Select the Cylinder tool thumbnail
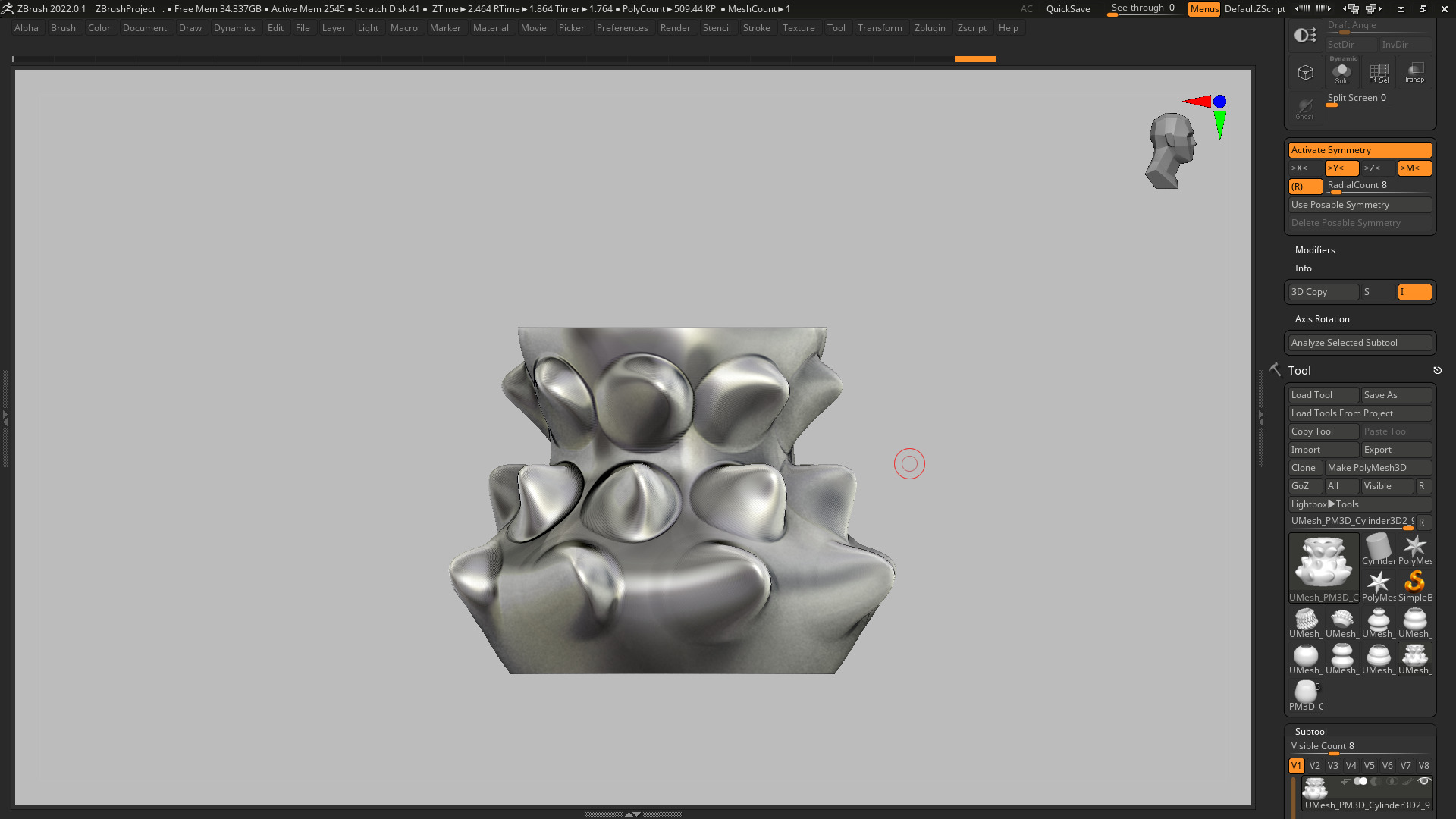1456x819 pixels. coord(1379,550)
